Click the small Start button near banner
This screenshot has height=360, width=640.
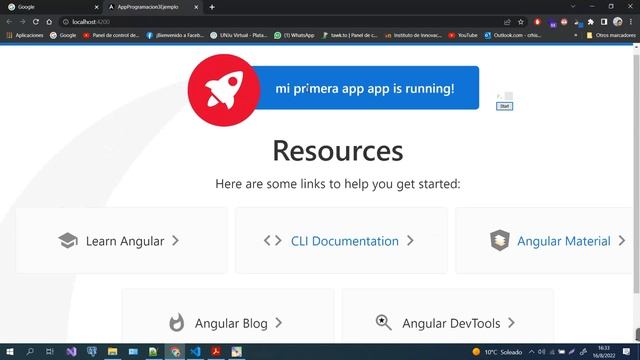[504, 106]
